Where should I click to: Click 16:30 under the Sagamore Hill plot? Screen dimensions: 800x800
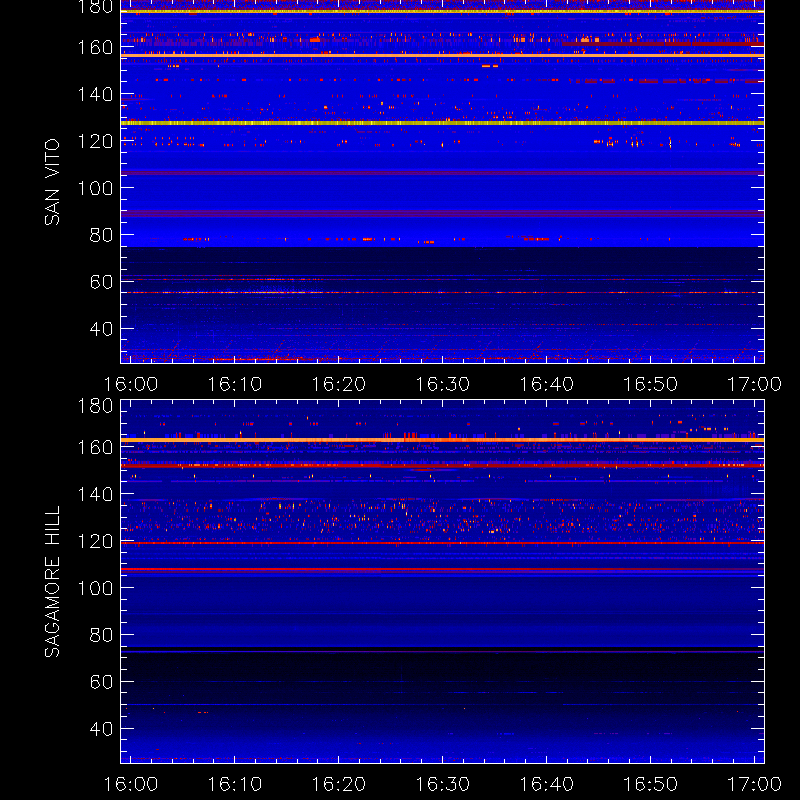(443, 784)
